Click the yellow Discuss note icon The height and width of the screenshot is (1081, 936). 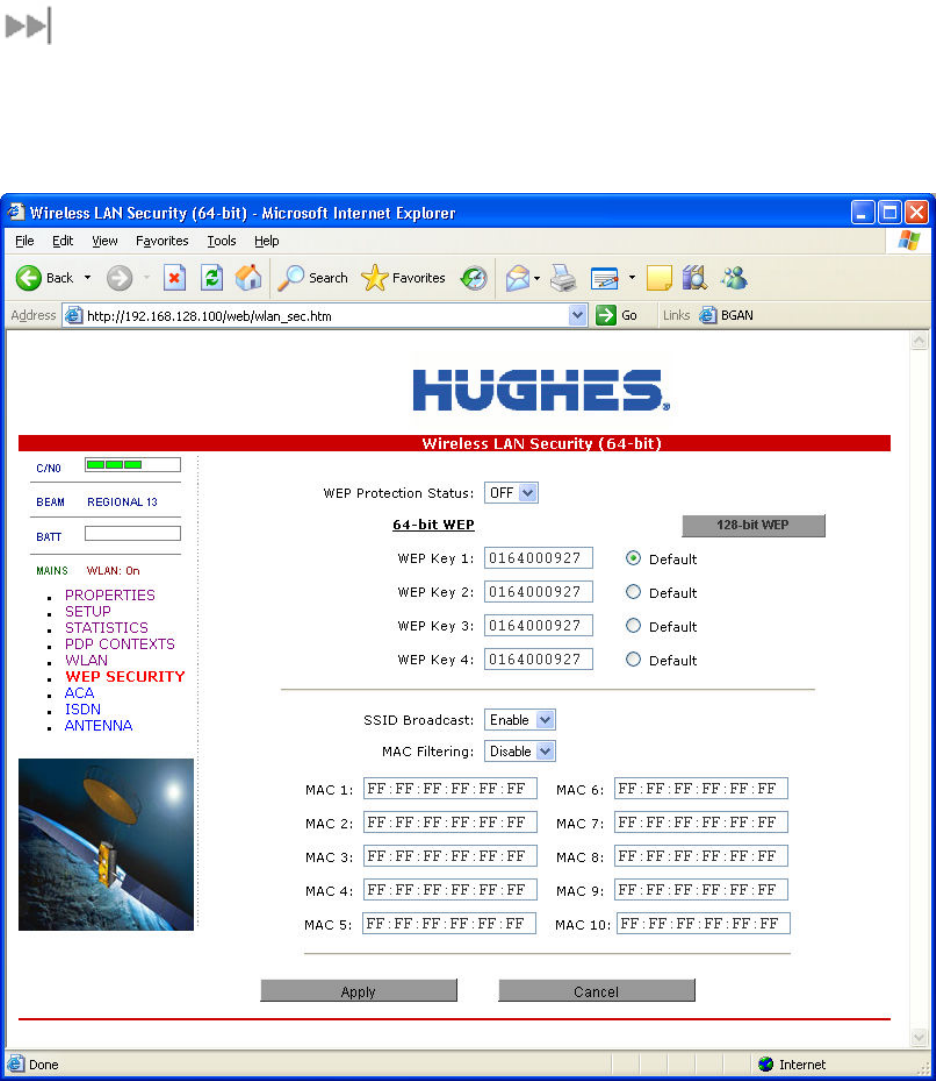coord(659,278)
